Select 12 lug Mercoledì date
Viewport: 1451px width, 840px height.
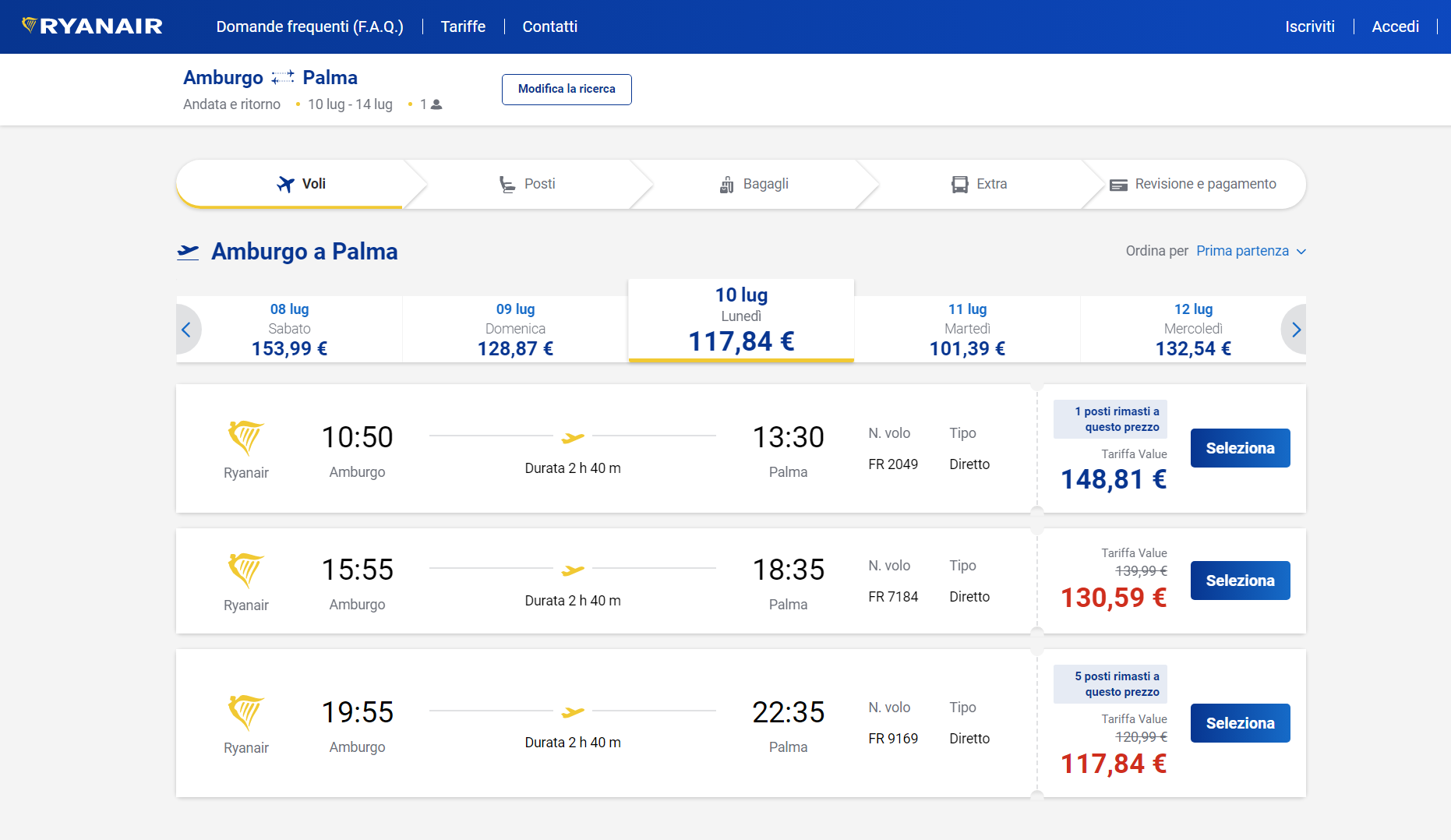coord(1193,330)
